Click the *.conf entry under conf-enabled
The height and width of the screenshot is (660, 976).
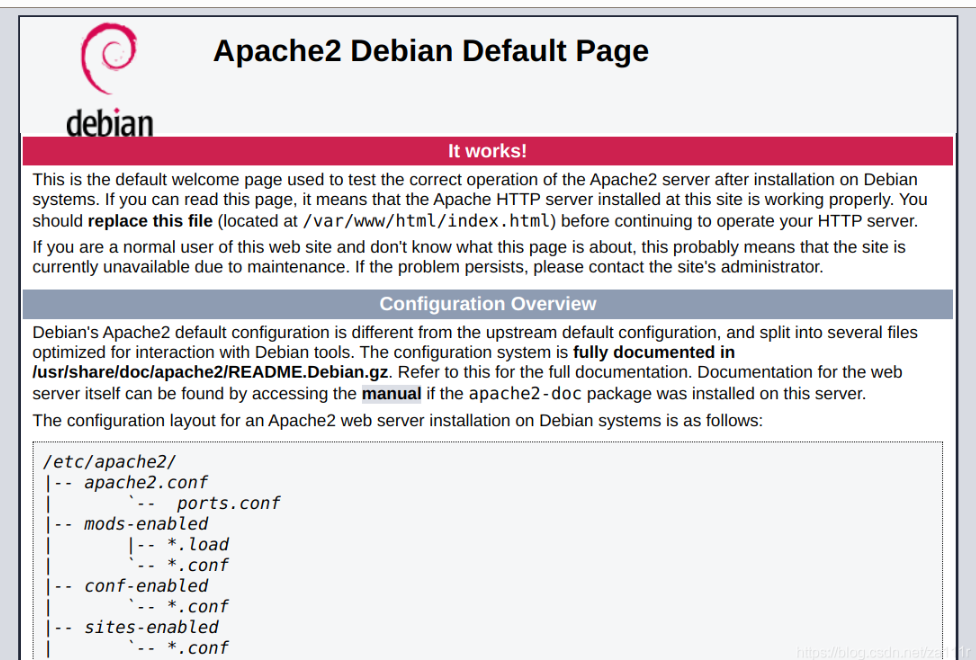(198, 606)
